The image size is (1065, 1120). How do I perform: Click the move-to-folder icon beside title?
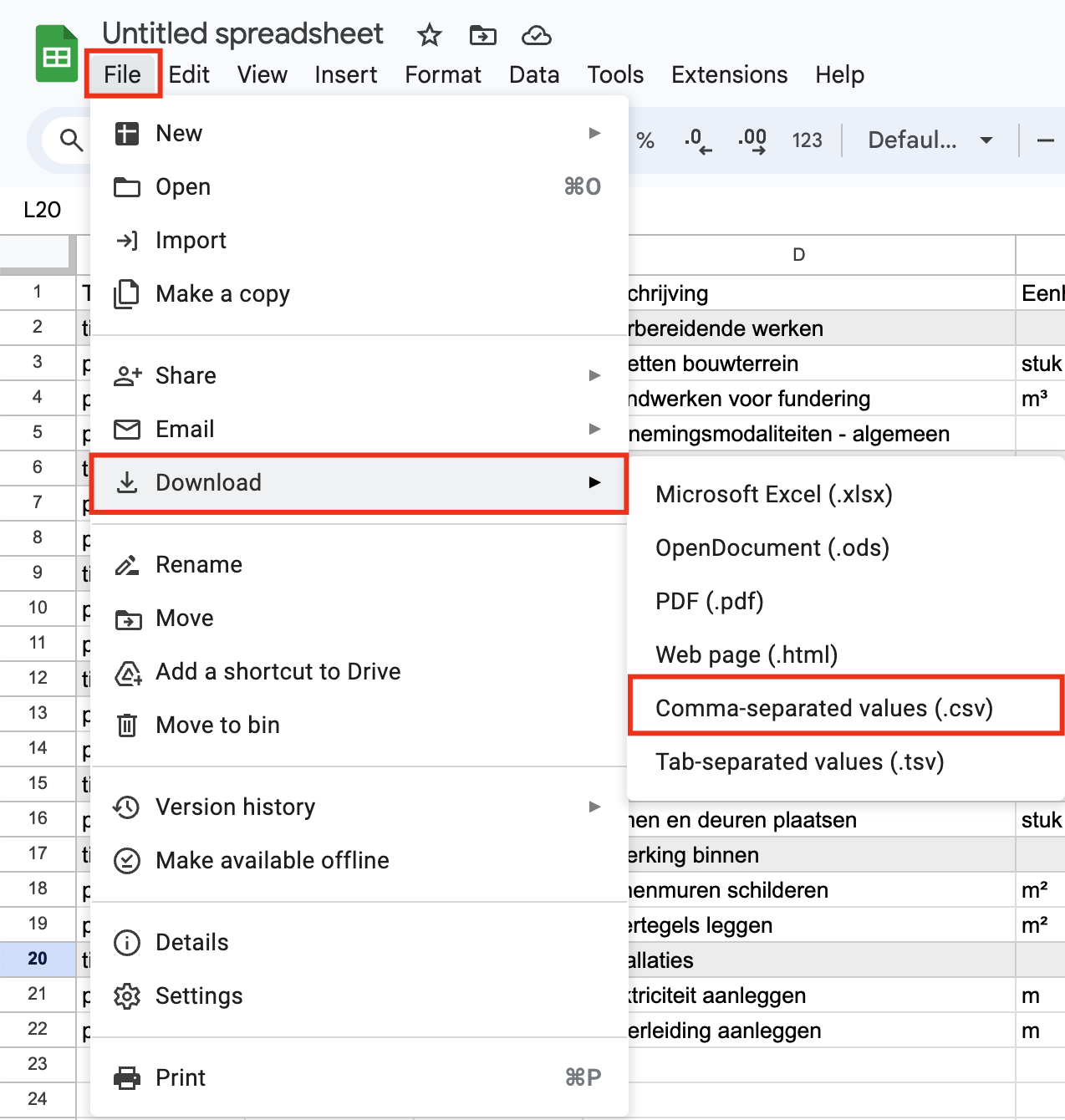(482, 35)
